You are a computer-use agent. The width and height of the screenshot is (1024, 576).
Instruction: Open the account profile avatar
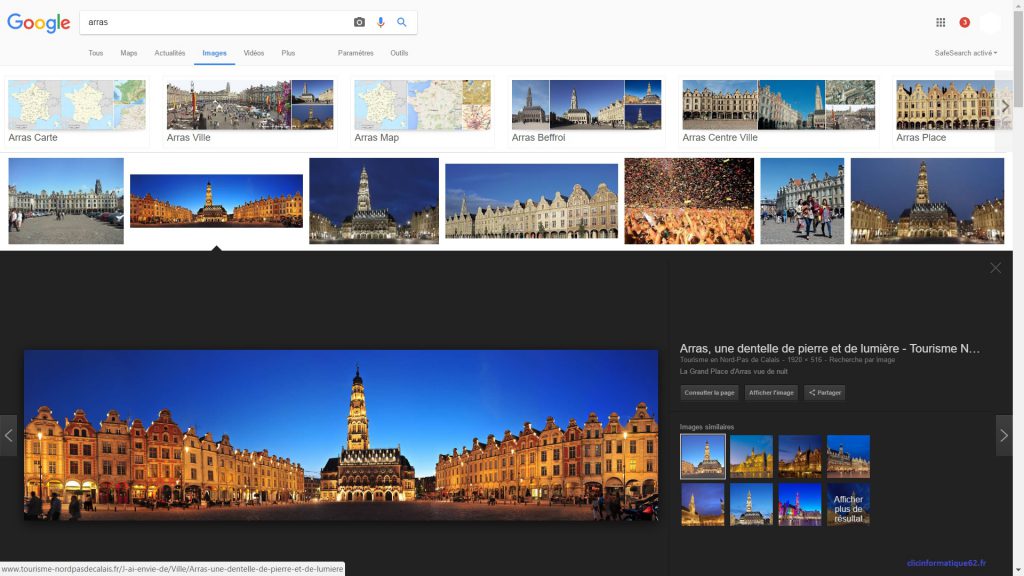pos(990,23)
